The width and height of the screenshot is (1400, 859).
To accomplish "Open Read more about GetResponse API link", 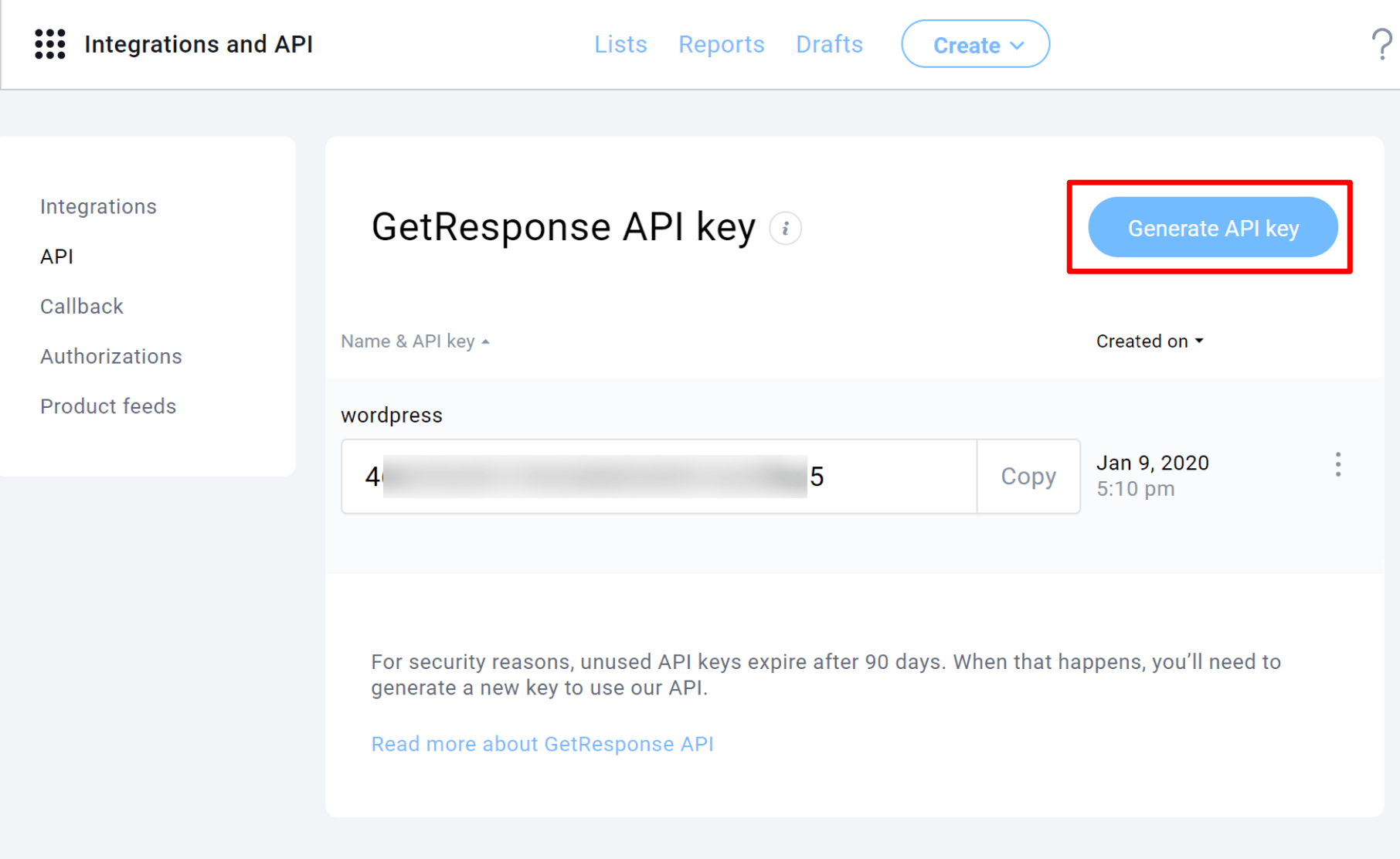I will (x=542, y=743).
